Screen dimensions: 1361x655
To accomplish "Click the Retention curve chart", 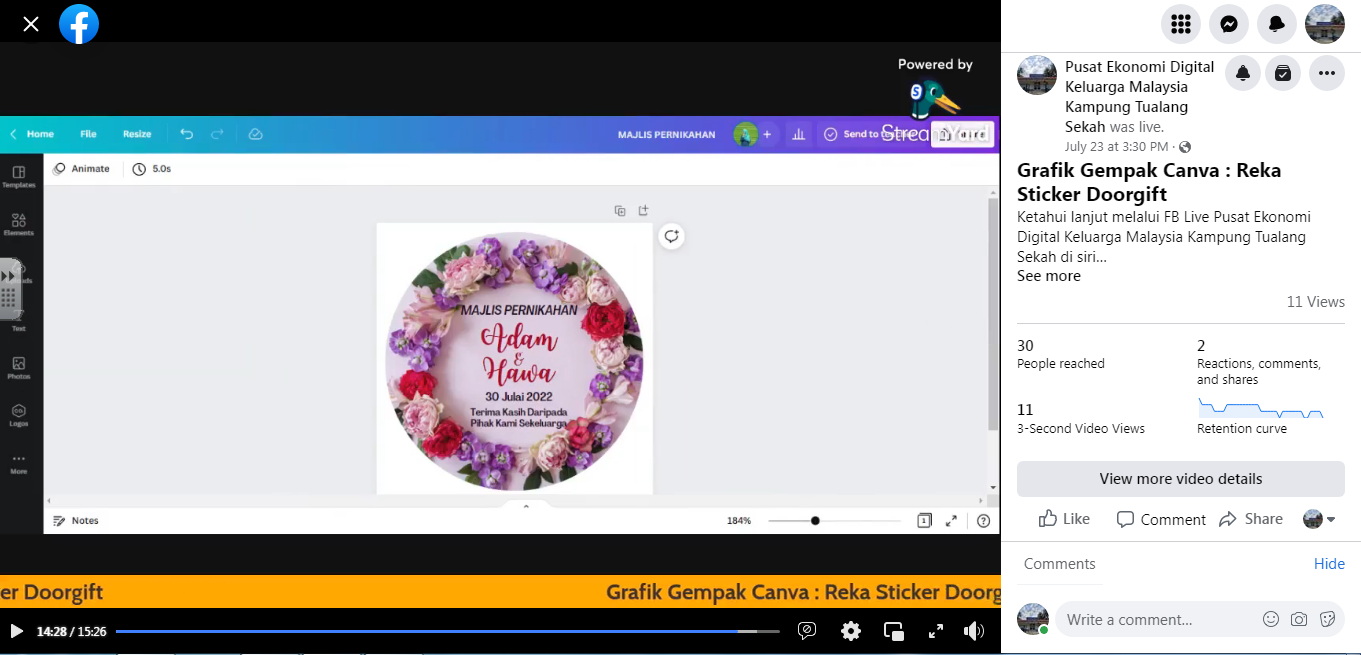I will pyautogui.click(x=1260, y=408).
